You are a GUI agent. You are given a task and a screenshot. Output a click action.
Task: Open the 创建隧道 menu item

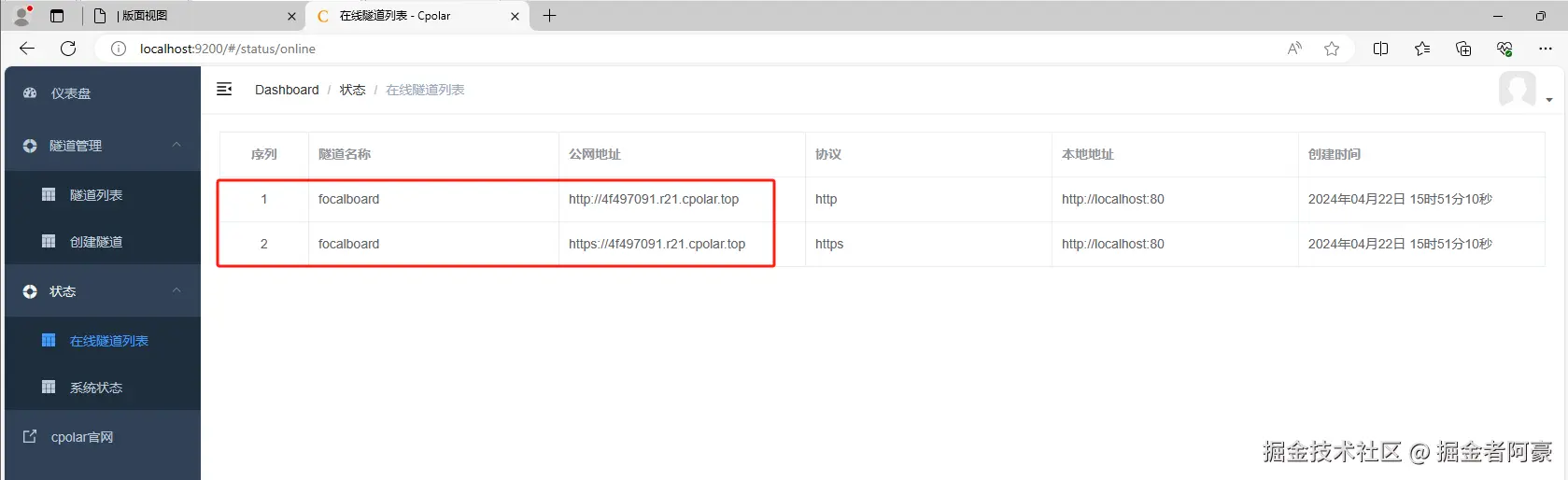(x=103, y=242)
